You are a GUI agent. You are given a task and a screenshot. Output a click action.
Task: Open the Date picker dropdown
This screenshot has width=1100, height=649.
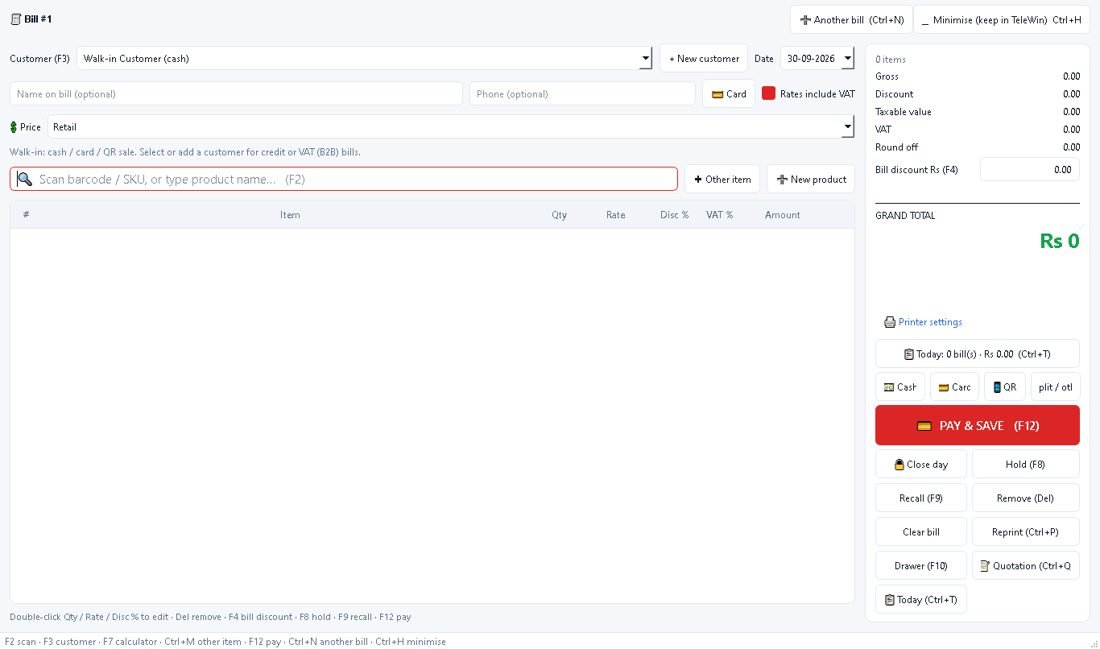click(x=847, y=58)
